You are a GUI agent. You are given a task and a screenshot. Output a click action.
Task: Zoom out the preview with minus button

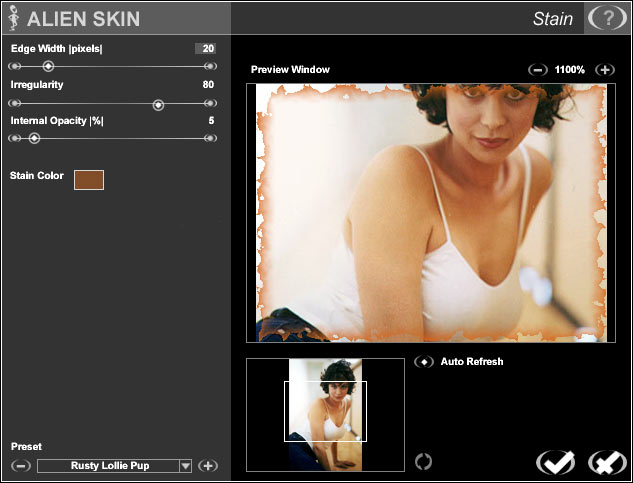538,70
